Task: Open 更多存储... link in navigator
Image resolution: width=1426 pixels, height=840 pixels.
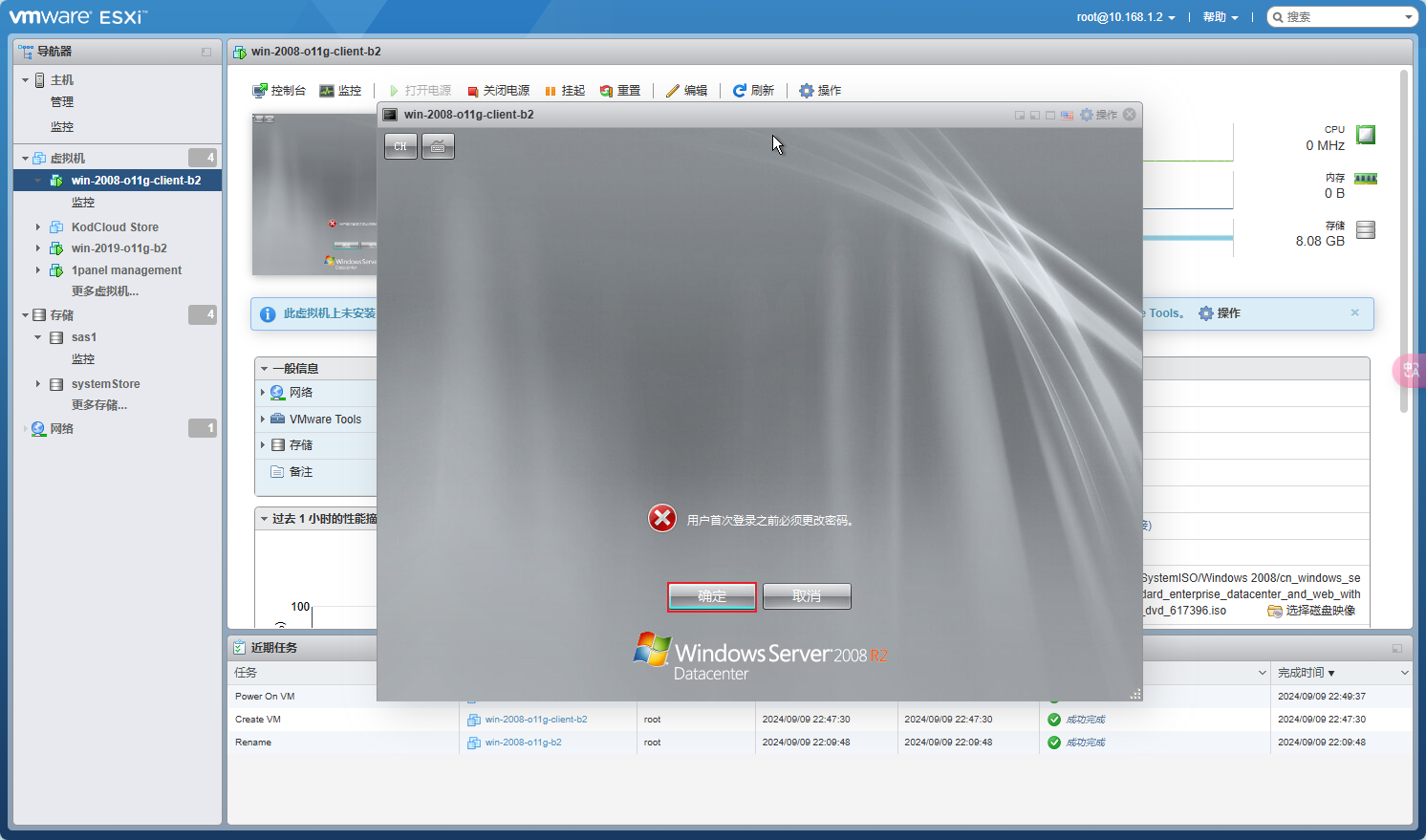Action: click(99, 405)
